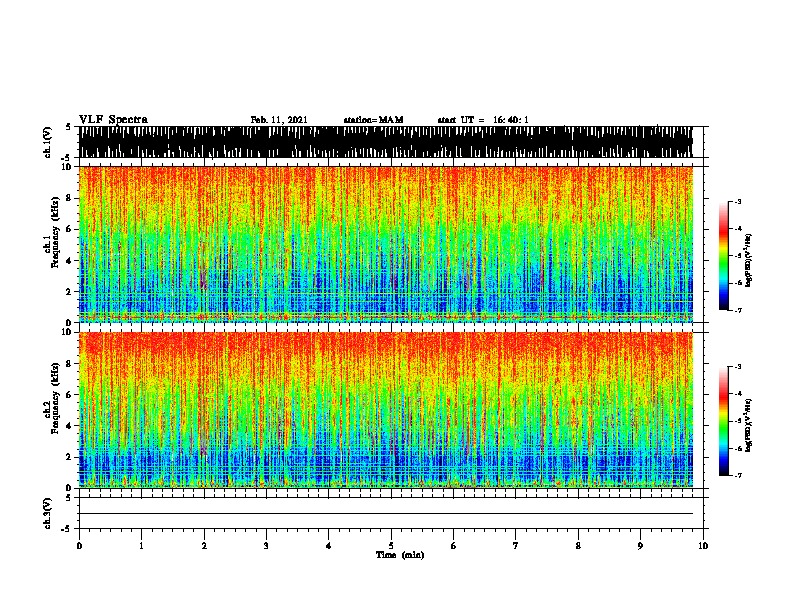
Task: Click the "9" minute tick label on time axis
Action: tap(640, 546)
